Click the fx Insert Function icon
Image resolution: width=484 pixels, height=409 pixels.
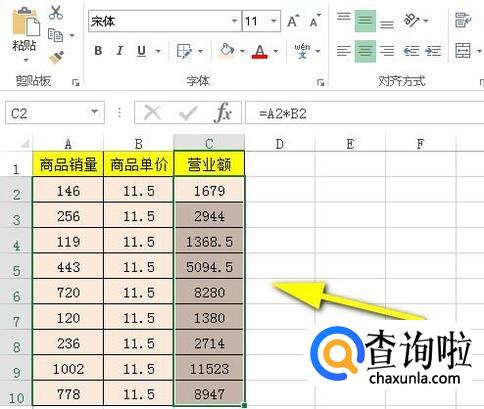tap(223, 113)
